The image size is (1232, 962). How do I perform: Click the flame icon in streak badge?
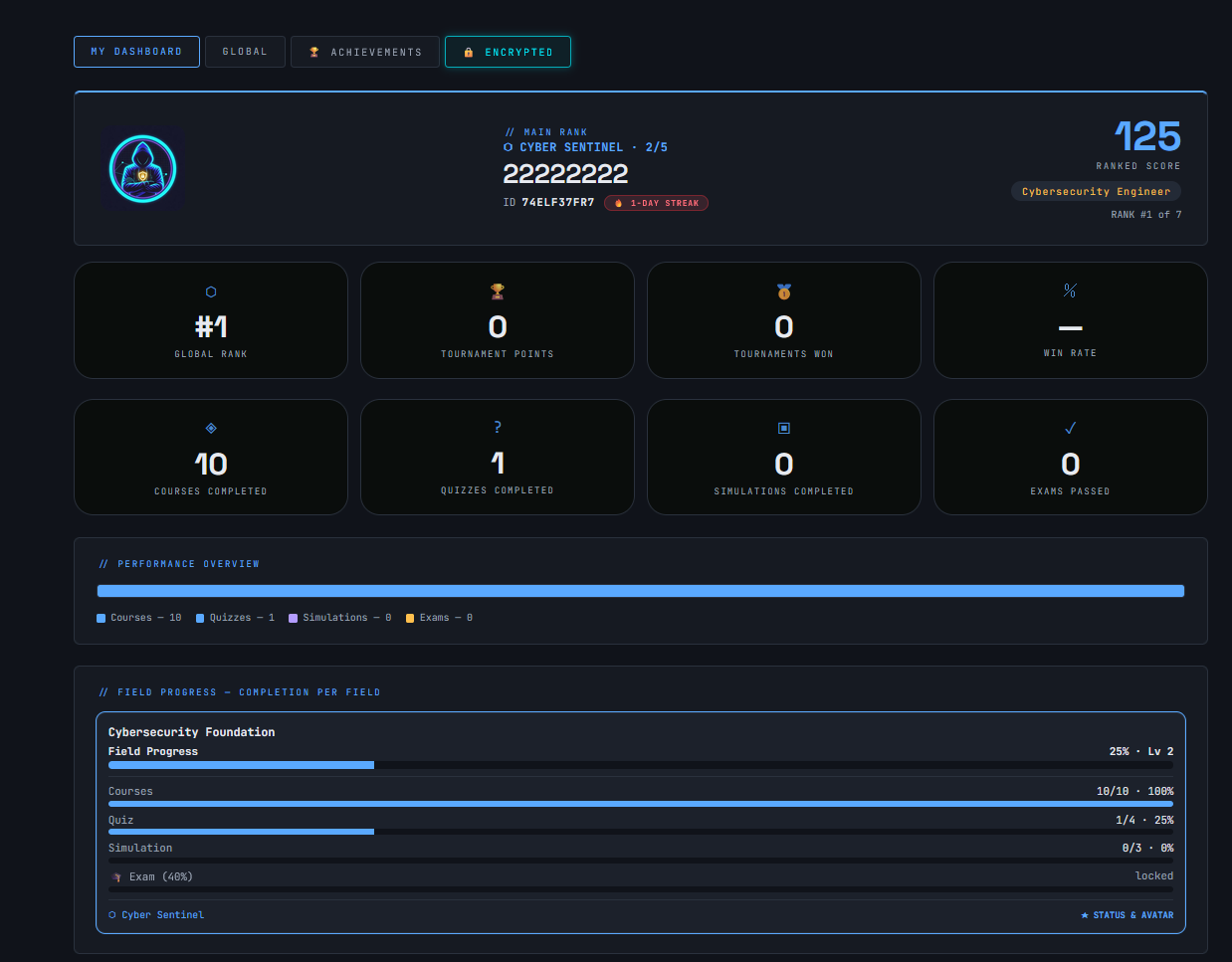(618, 203)
